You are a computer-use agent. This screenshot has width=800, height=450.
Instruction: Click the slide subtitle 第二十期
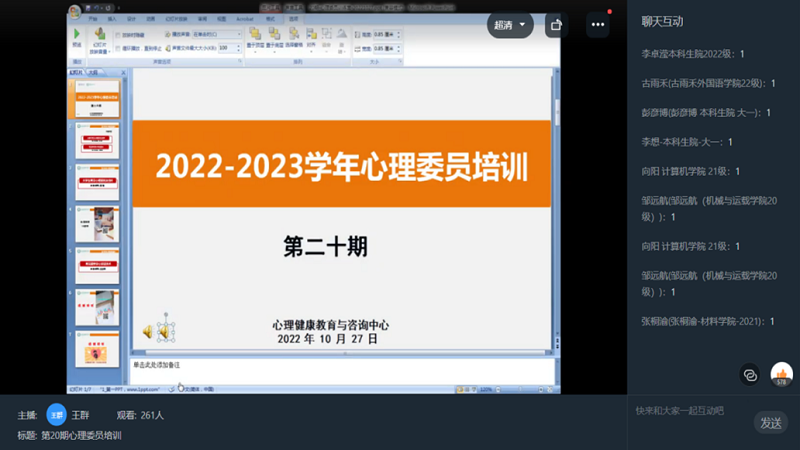tap(326, 247)
